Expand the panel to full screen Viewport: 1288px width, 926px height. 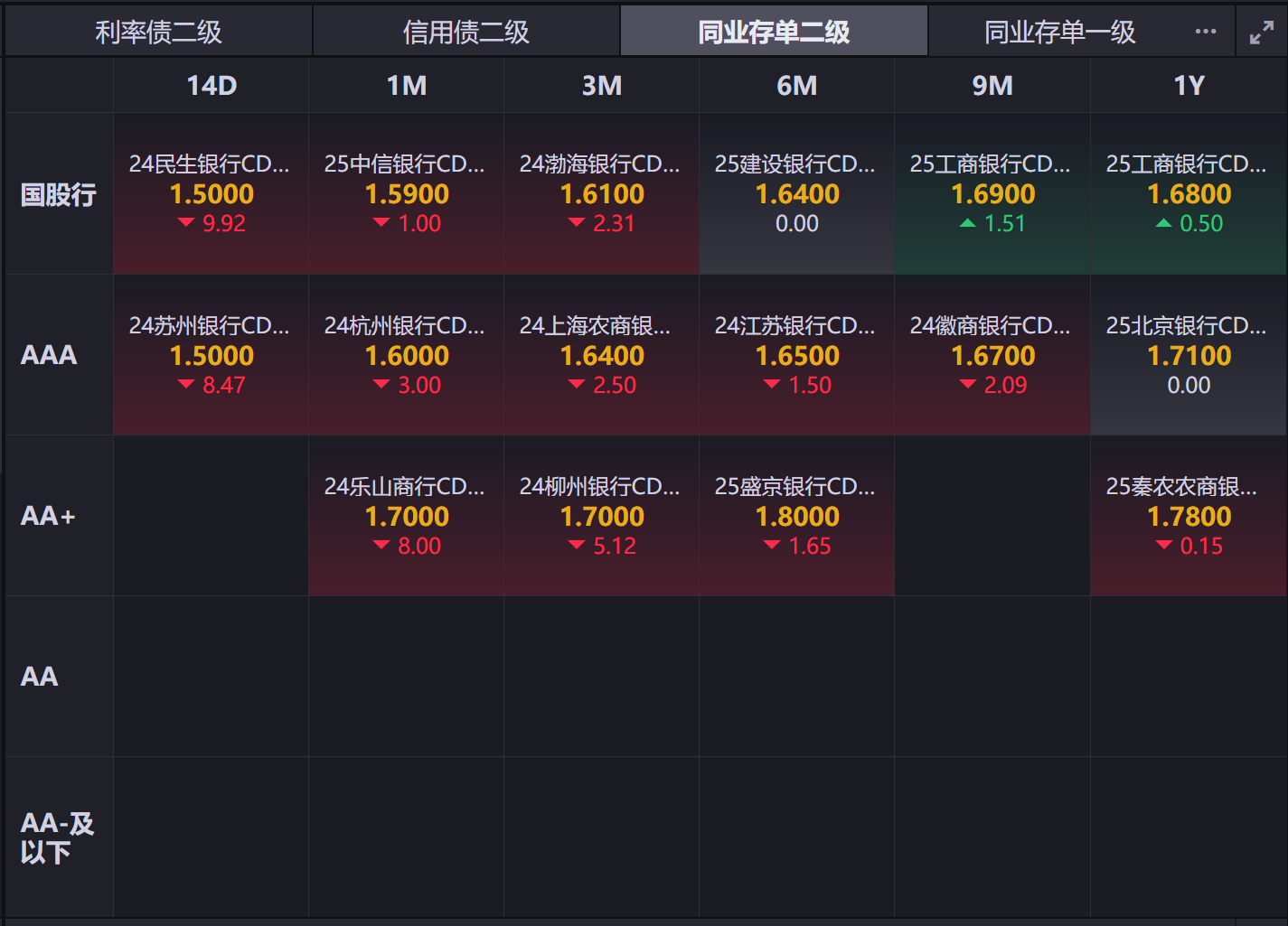(x=1262, y=33)
